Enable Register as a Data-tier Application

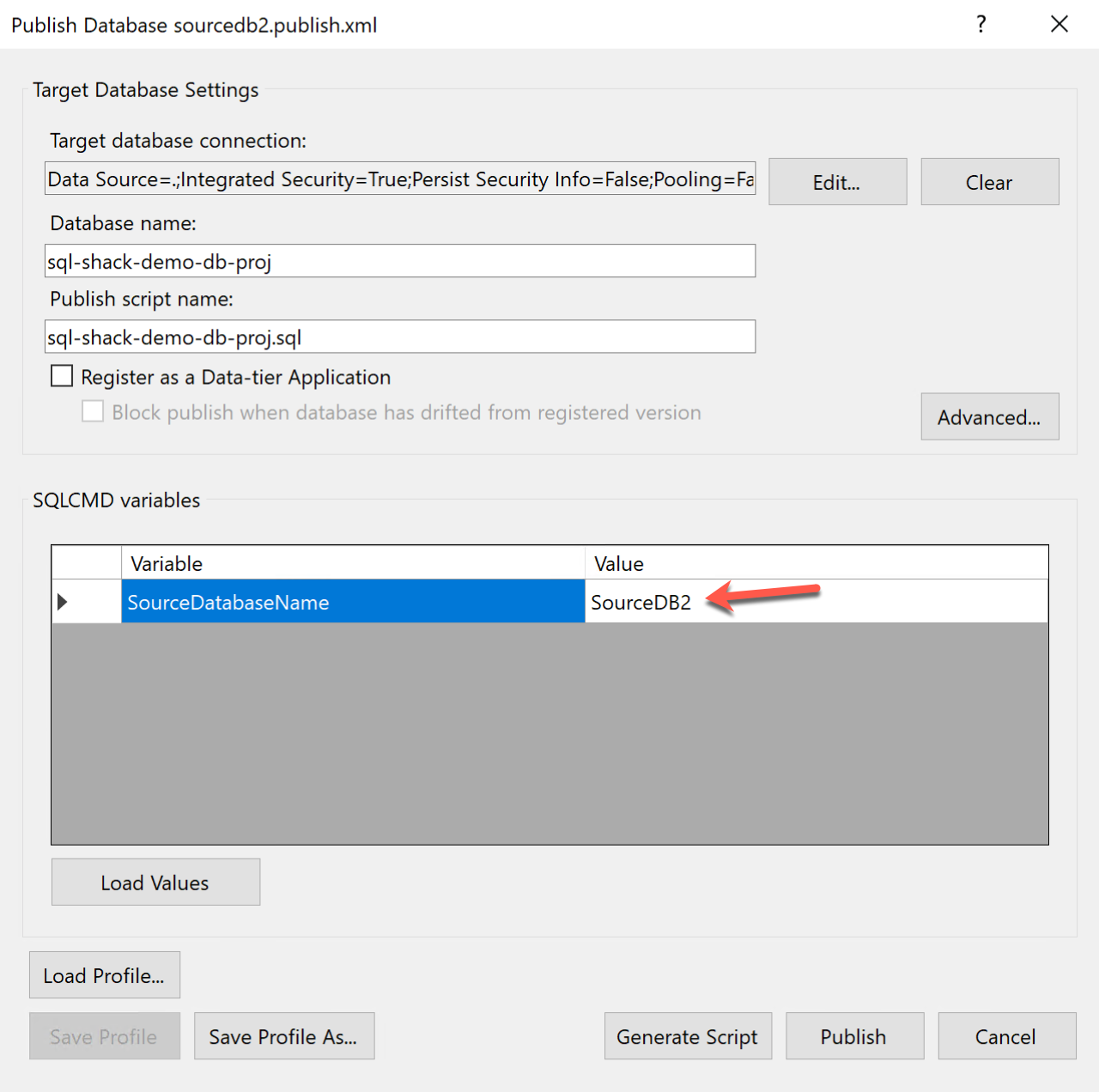pos(62,376)
